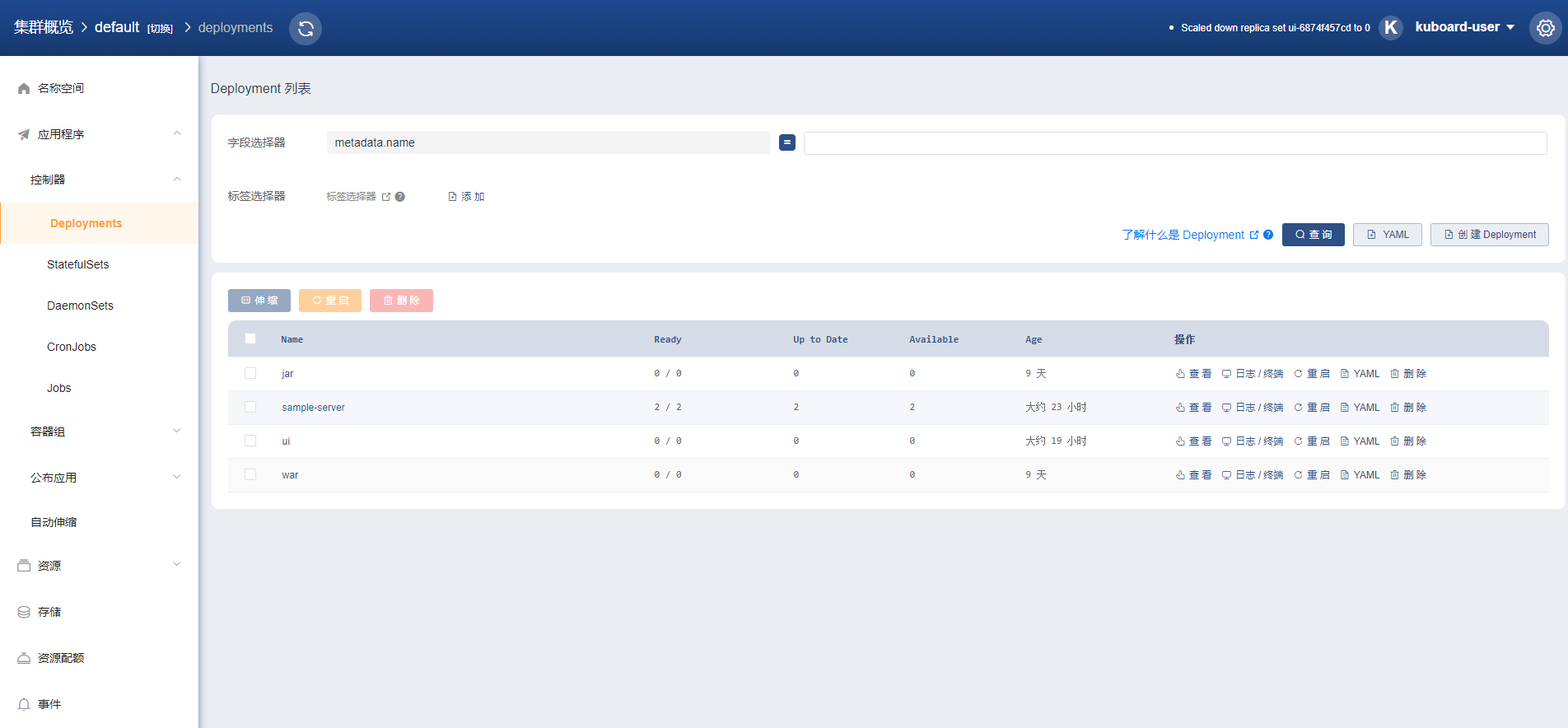Click the 名称空间 home icon in sidebar
Viewport: 1568px width, 728px height.
(x=24, y=89)
